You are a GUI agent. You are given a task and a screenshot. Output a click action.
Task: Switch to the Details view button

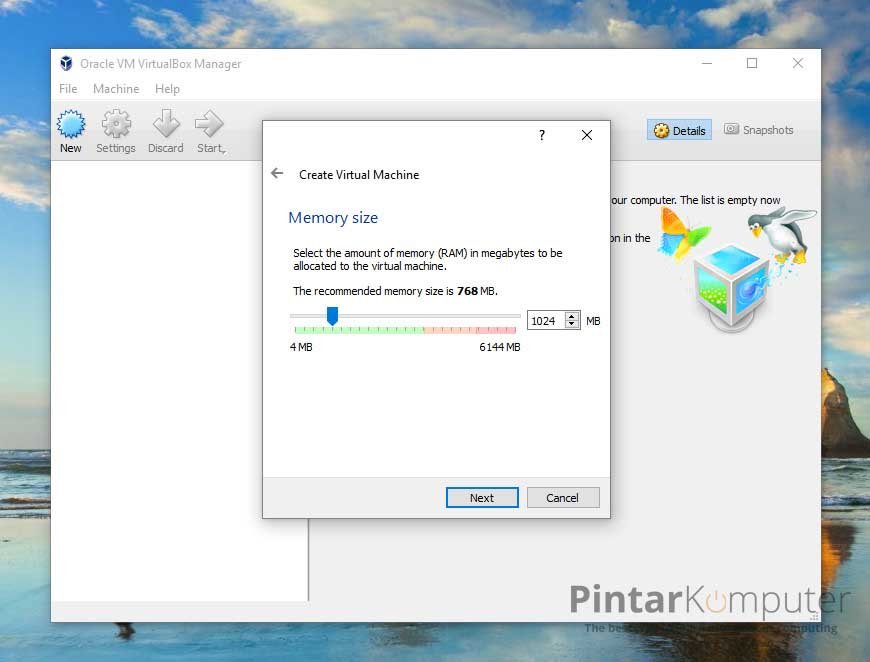tap(679, 130)
